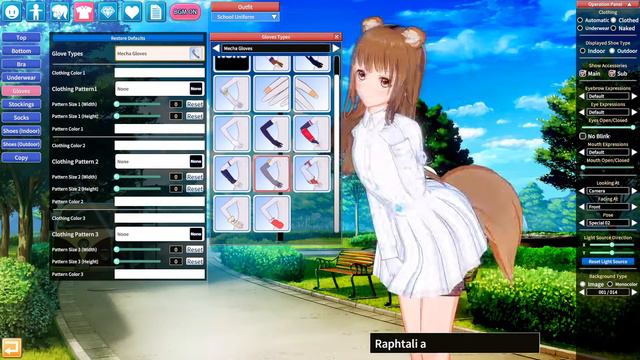640x360 pixels.
Task: Go to next glove type arrow
Action: [x=336, y=48]
